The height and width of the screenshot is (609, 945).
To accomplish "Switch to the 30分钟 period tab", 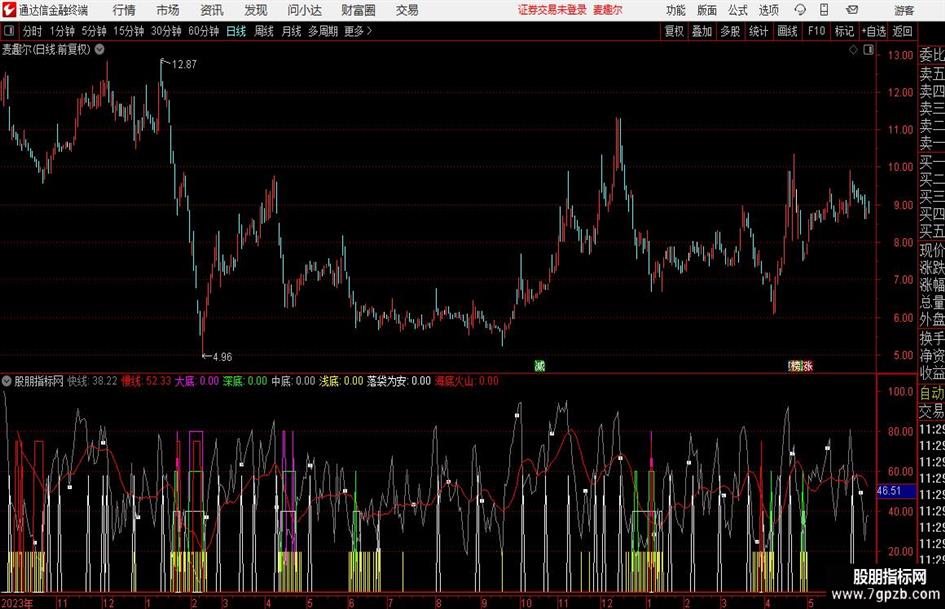I will click(166, 31).
